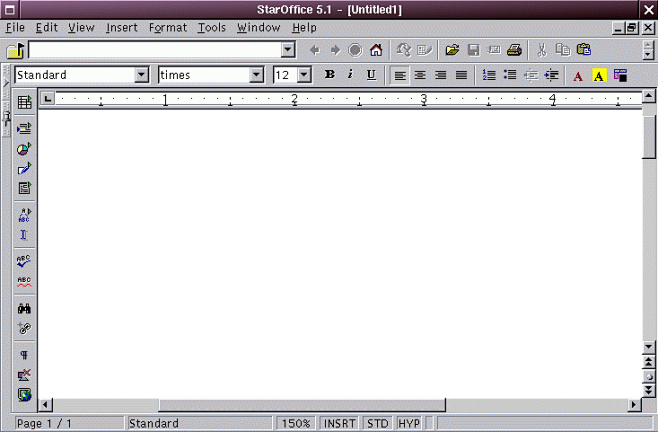This screenshot has width=658, height=432.
Task: Select the Cut scissors icon
Action: pos(541,50)
